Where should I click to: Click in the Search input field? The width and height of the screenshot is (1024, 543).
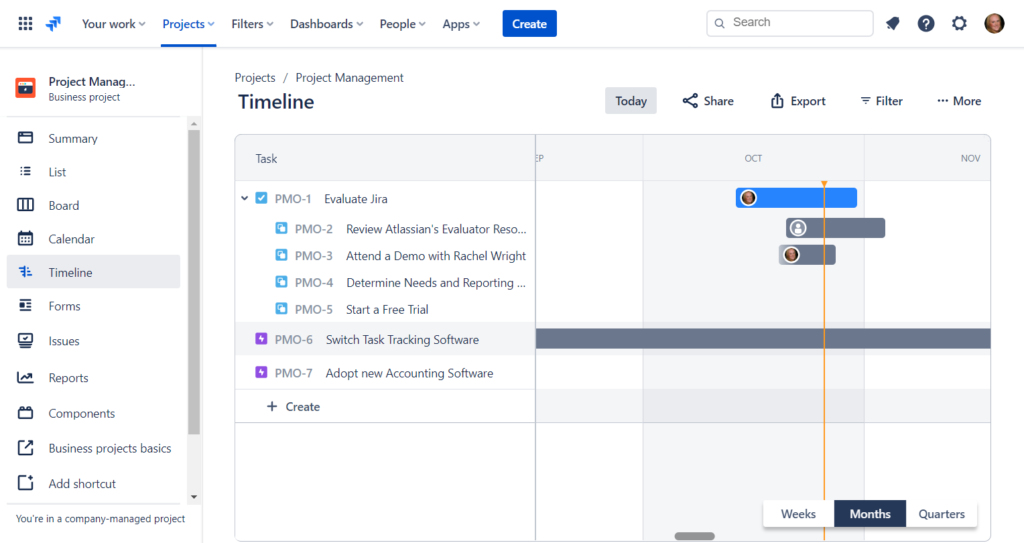(x=790, y=24)
